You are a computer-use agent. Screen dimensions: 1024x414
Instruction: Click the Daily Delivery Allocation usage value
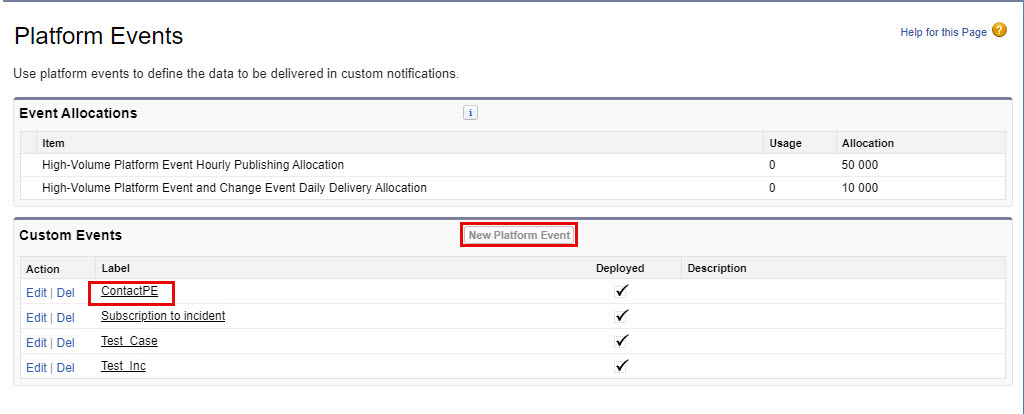coord(773,188)
